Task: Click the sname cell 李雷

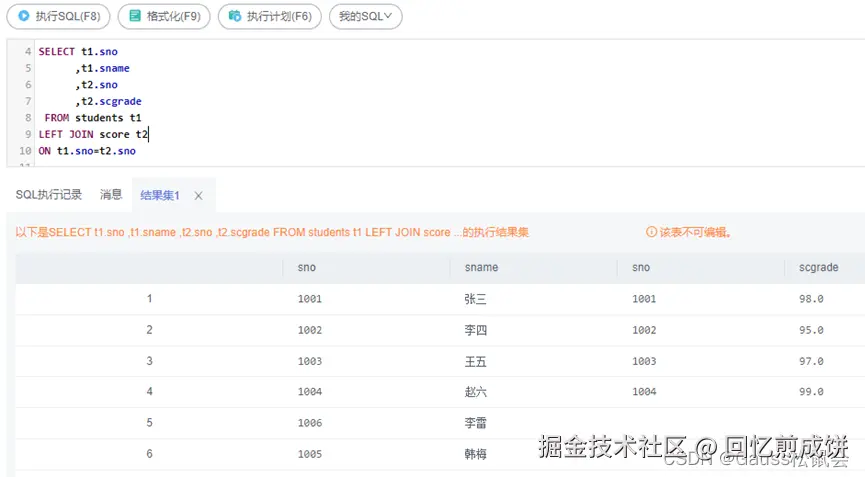Action: click(476, 423)
